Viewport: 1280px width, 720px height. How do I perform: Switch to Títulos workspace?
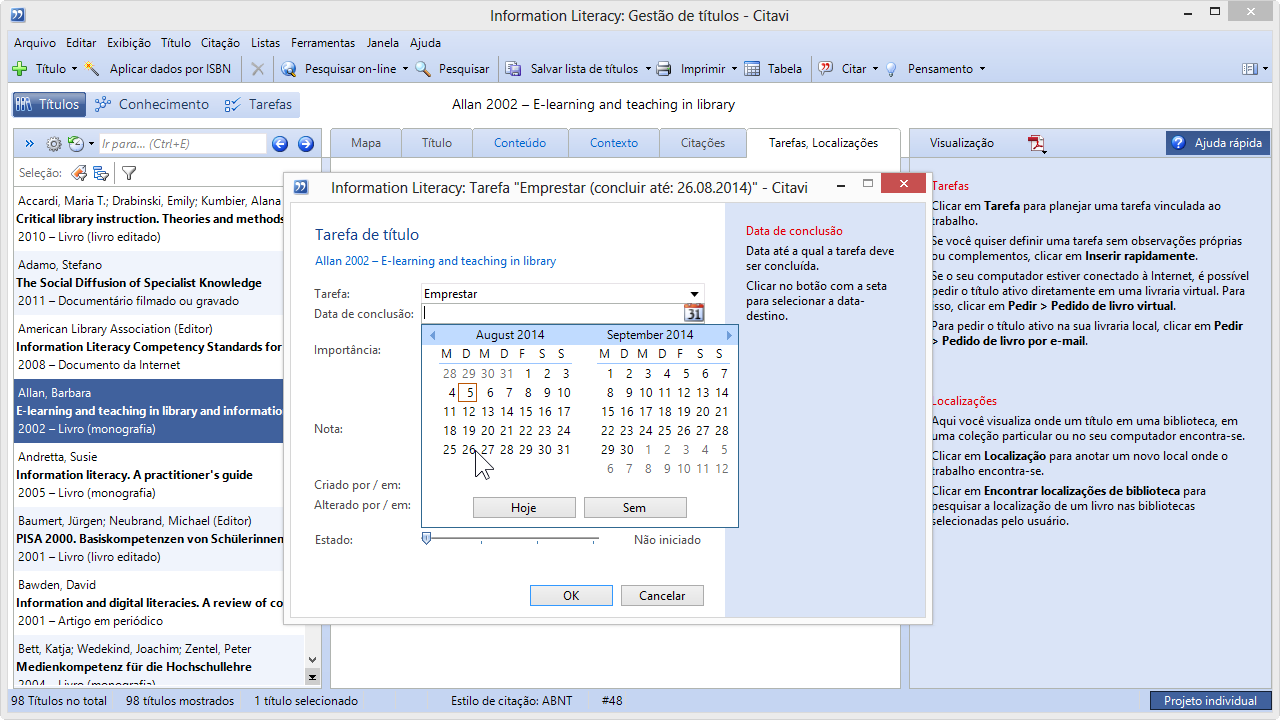(x=48, y=104)
